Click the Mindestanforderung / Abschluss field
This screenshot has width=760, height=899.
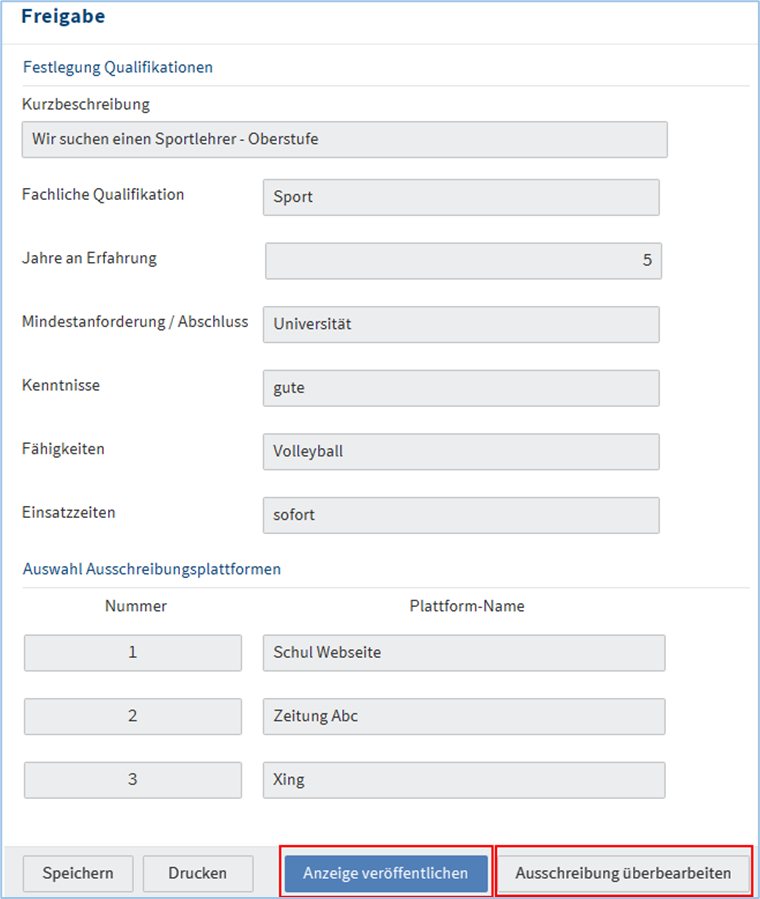(460, 324)
